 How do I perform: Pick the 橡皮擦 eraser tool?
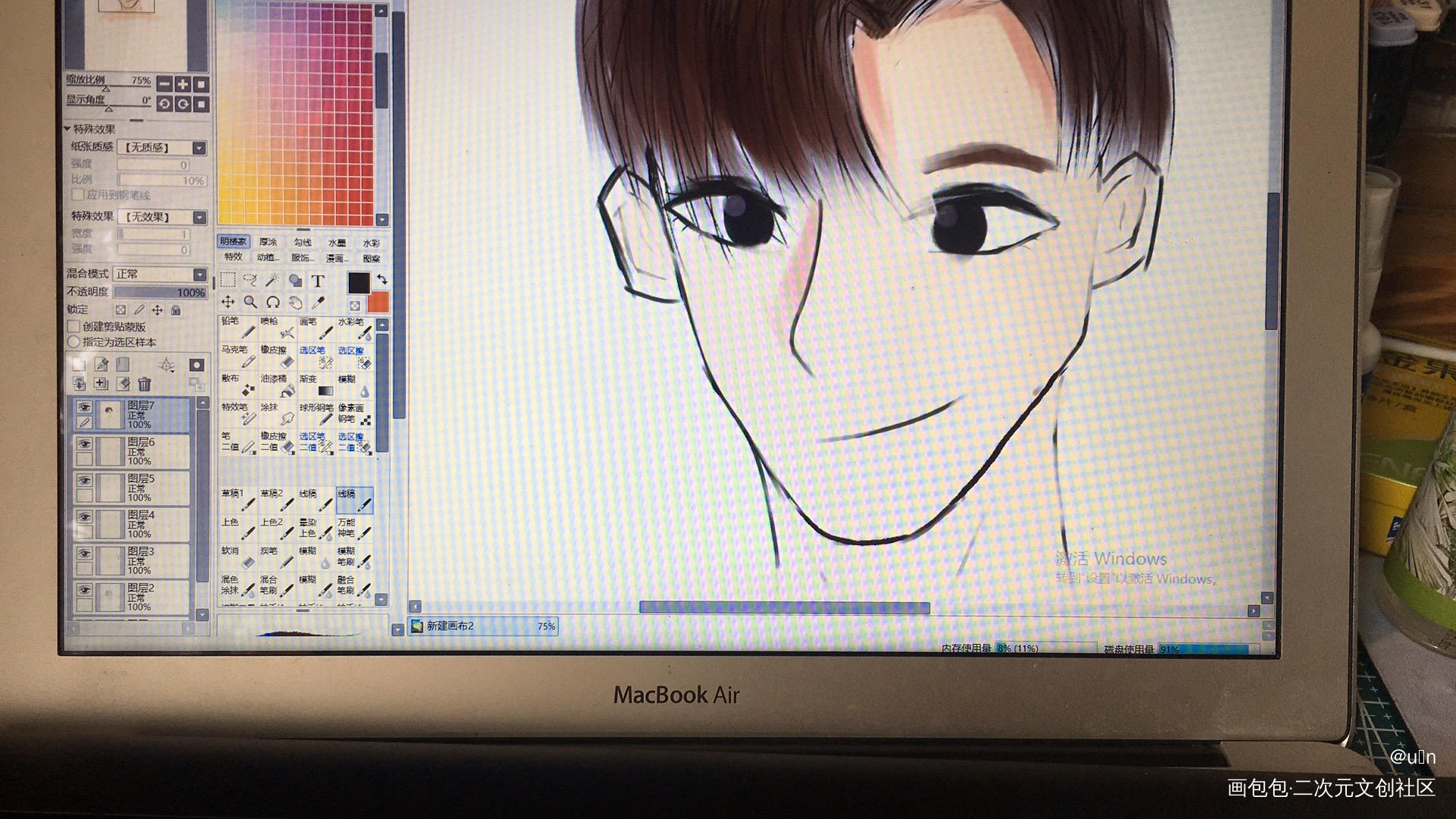tap(277, 356)
